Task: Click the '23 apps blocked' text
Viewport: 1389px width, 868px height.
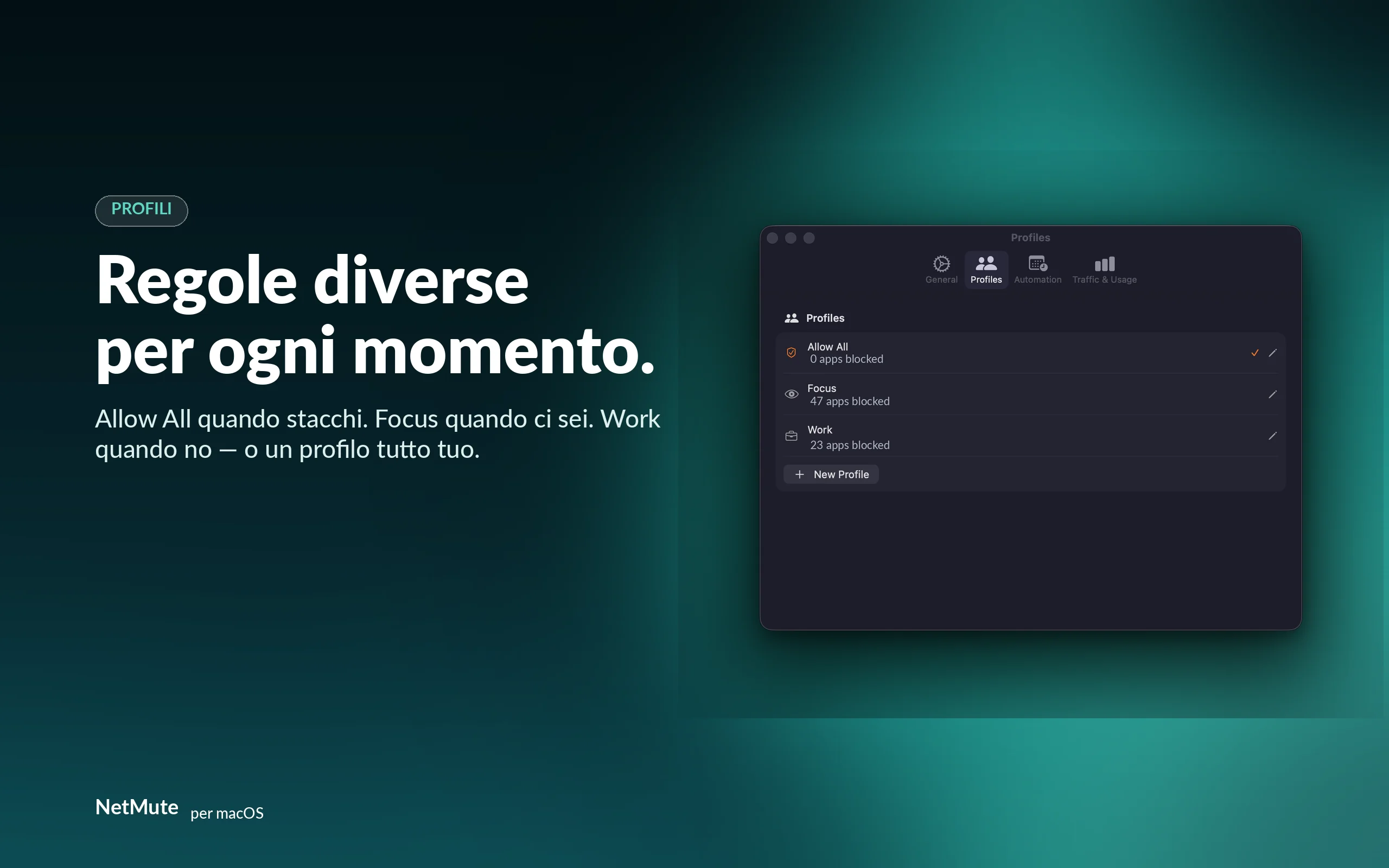Action: click(x=850, y=445)
